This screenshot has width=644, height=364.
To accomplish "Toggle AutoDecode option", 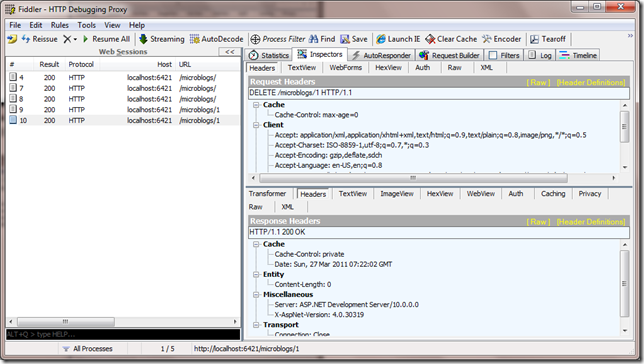I will (x=216, y=39).
